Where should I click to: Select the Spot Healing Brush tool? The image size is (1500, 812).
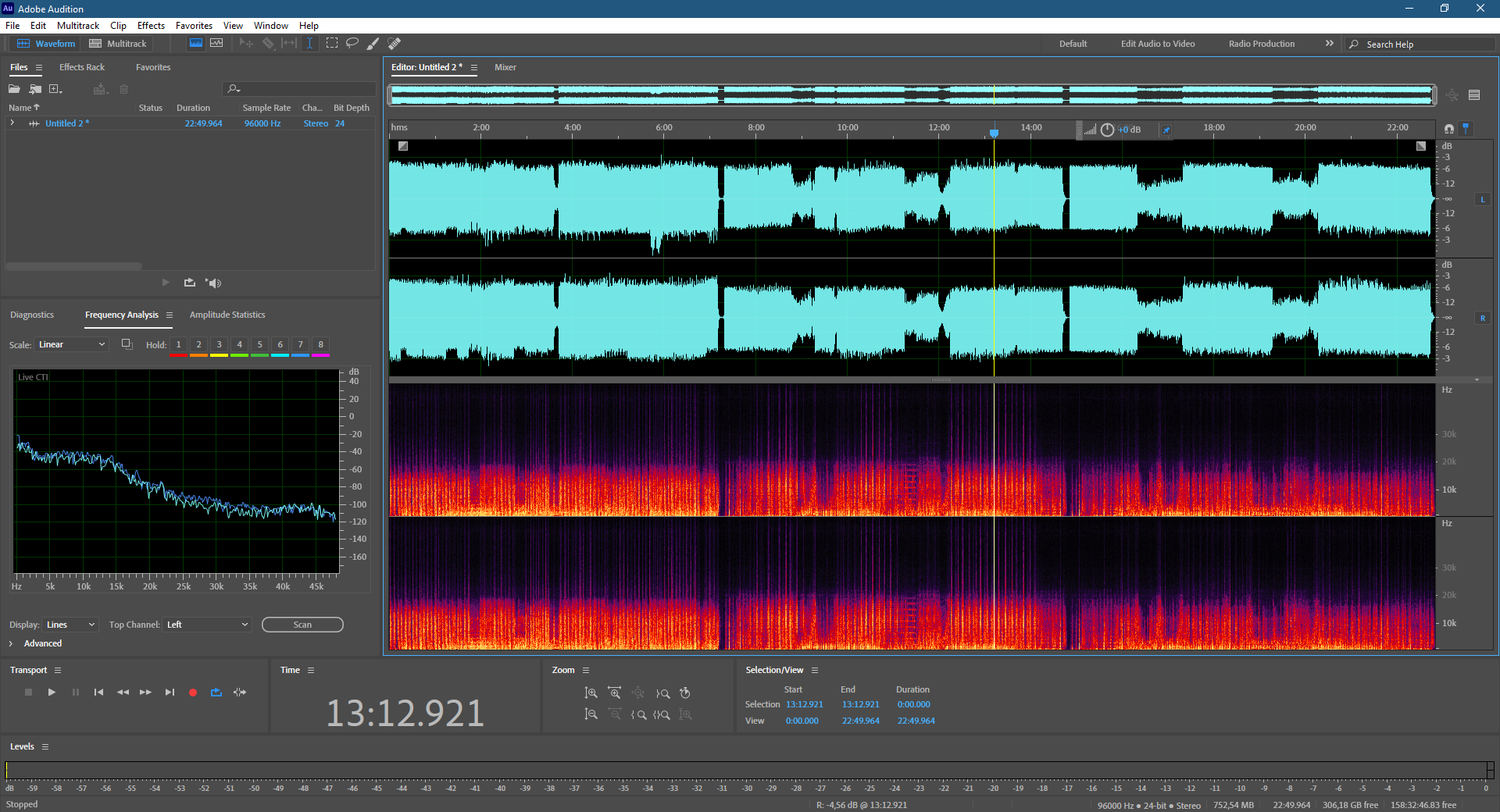click(x=395, y=44)
